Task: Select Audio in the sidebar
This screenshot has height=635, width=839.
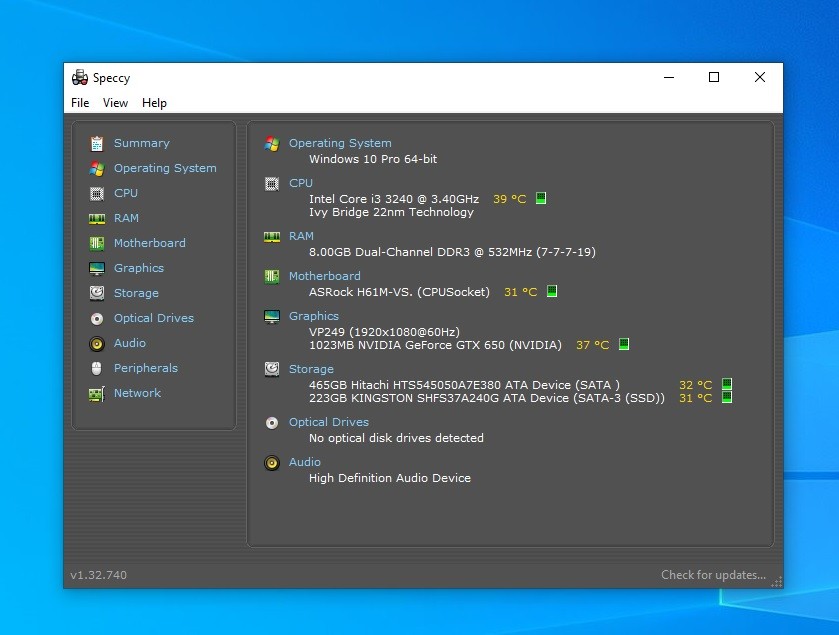Action: pyautogui.click(x=129, y=343)
